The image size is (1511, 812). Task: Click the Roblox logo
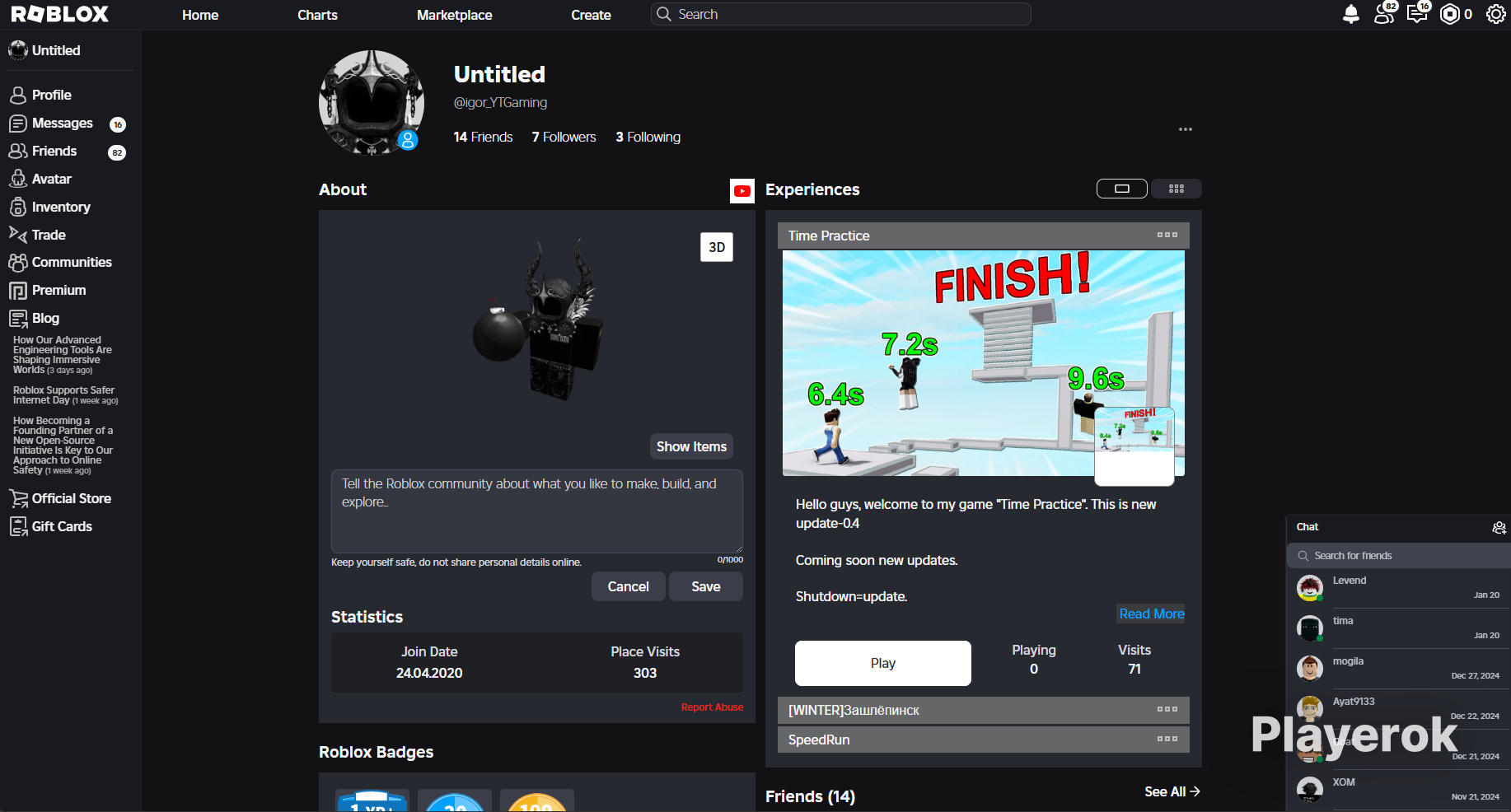[x=60, y=14]
